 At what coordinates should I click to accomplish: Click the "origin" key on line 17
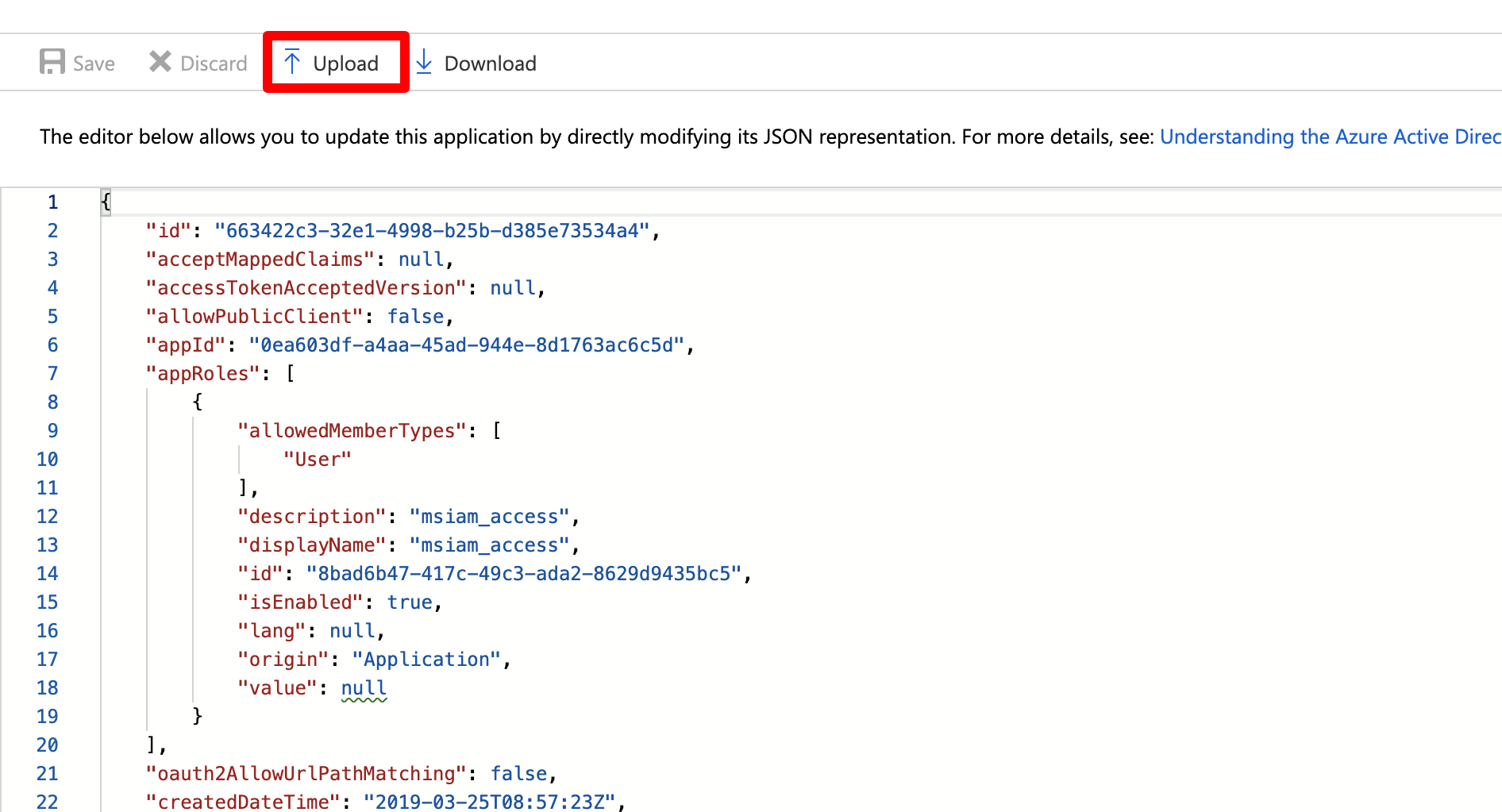click(x=283, y=660)
